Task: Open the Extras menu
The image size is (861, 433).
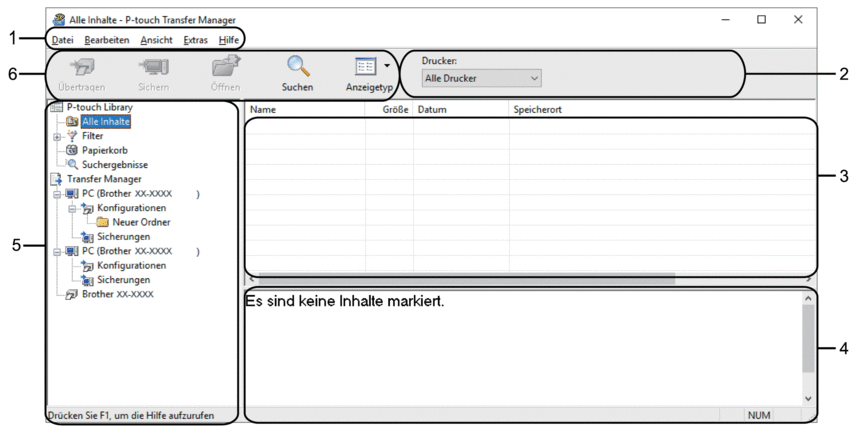Action: 195,40
